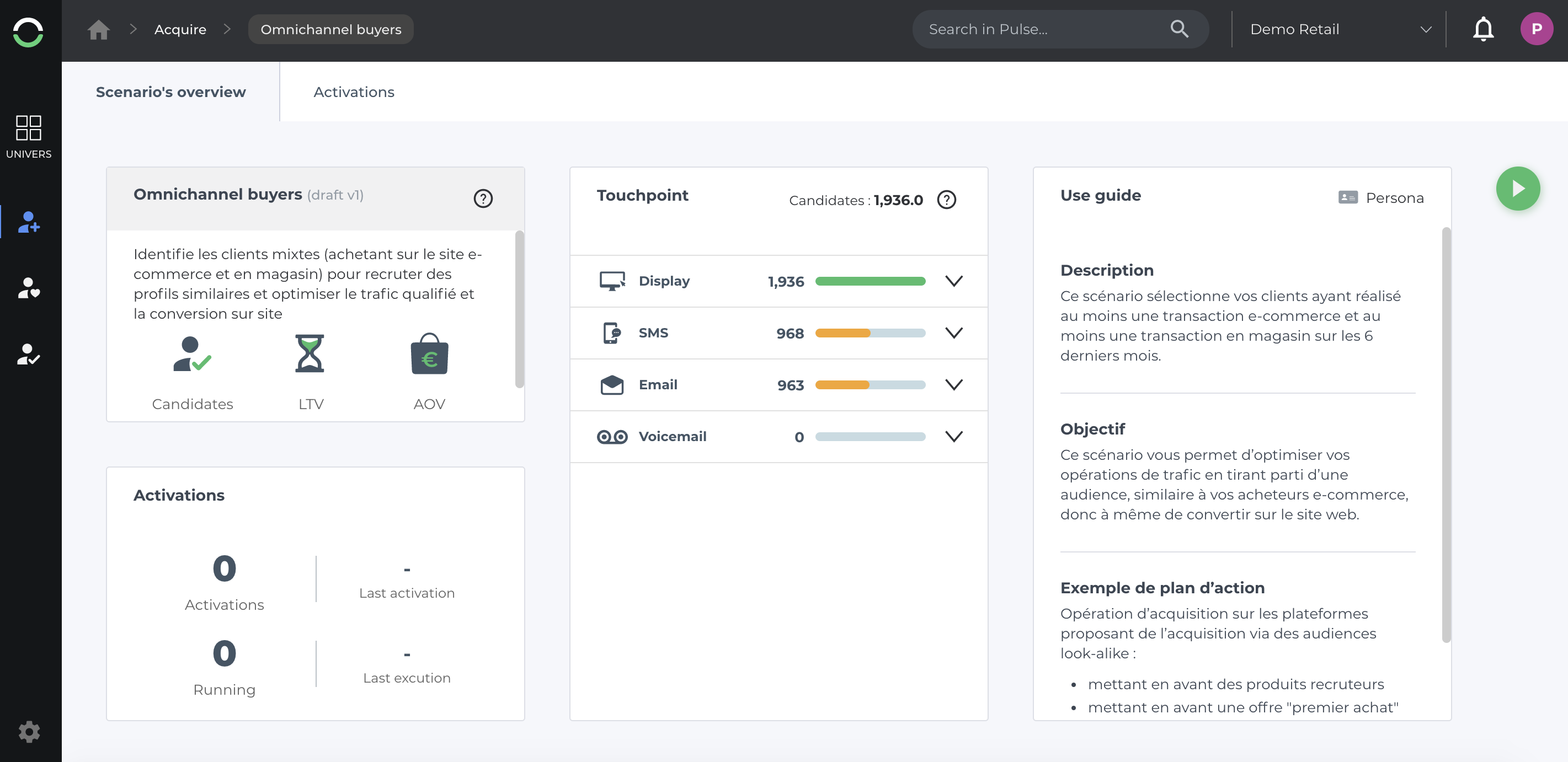The width and height of the screenshot is (1568, 762).
Task: Launch scenario with green play button
Action: (1518, 189)
